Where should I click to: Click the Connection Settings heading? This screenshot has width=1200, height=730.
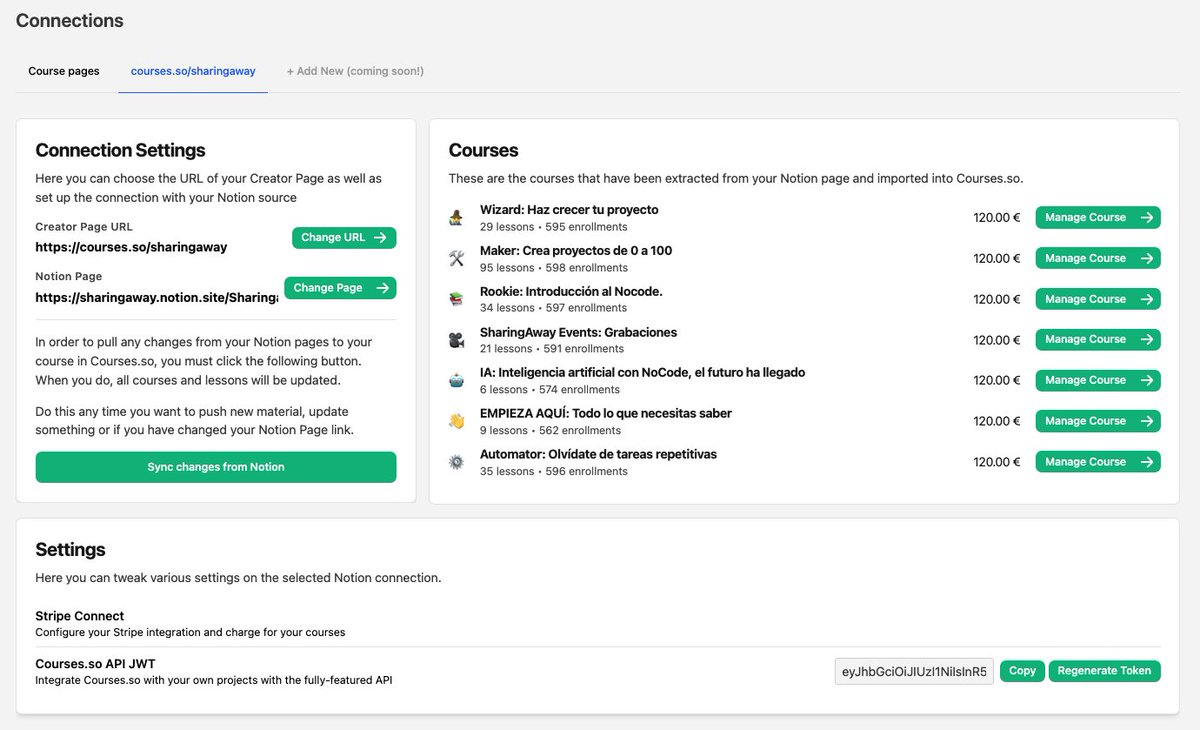pos(120,150)
